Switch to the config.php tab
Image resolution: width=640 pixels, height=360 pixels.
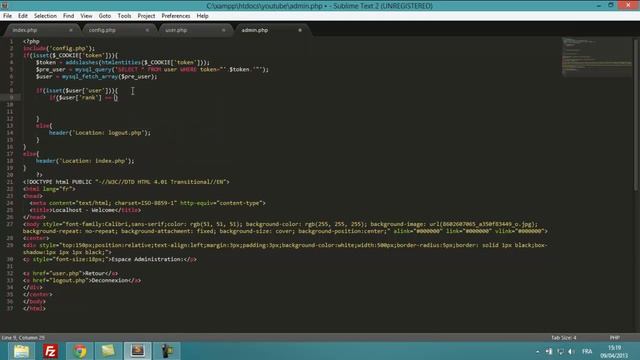(x=118, y=30)
